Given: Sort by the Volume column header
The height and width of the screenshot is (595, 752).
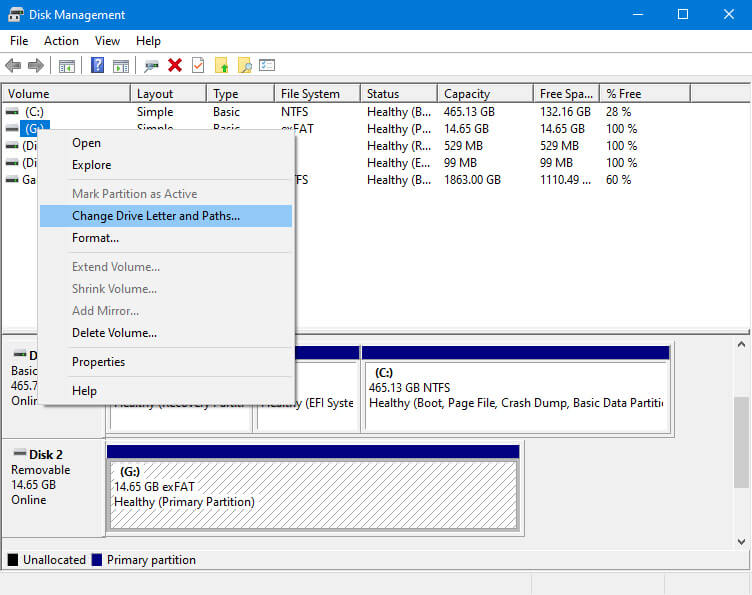Looking at the screenshot, I should click(66, 93).
